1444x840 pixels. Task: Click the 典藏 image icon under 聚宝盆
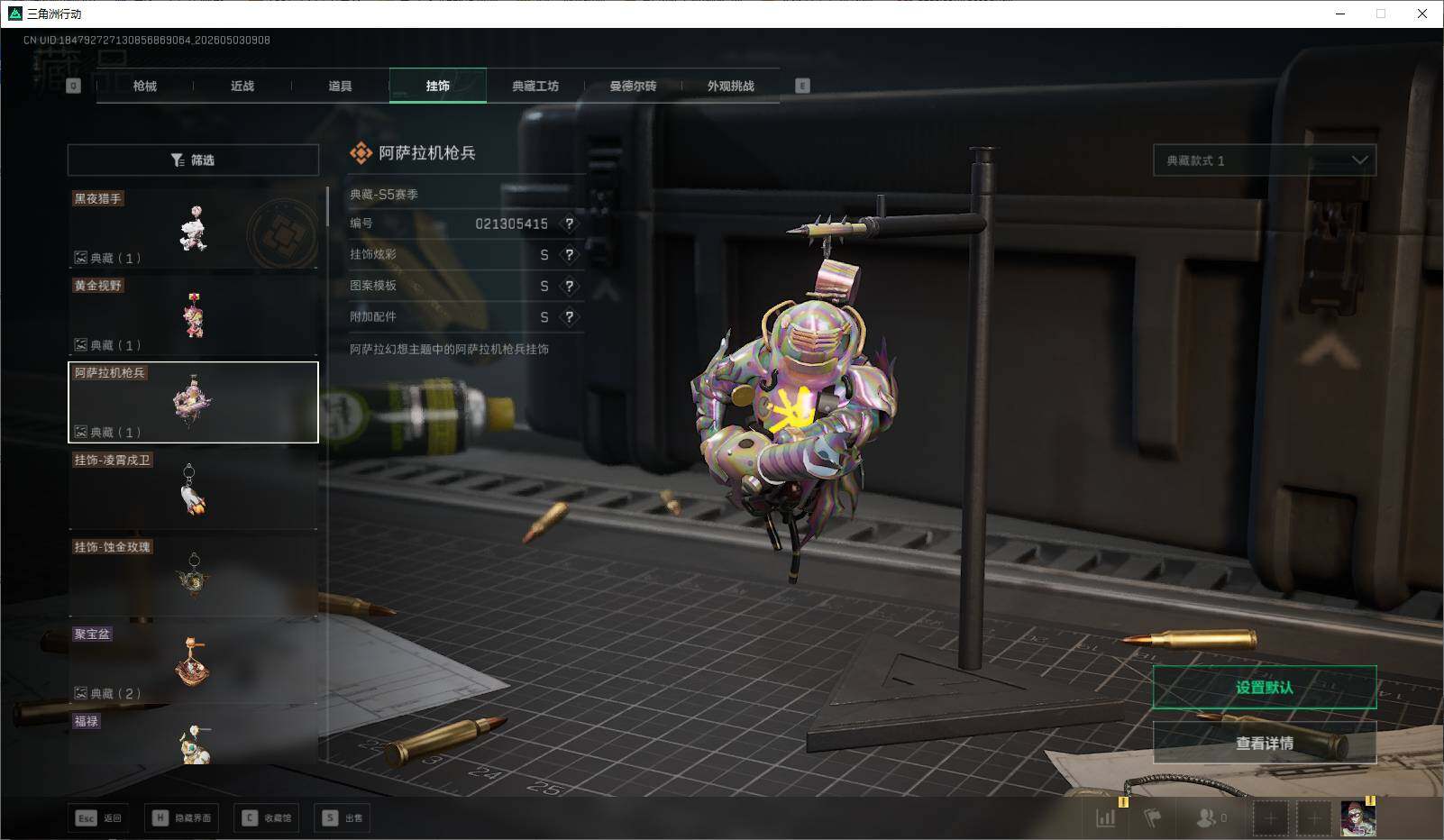coord(80,693)
